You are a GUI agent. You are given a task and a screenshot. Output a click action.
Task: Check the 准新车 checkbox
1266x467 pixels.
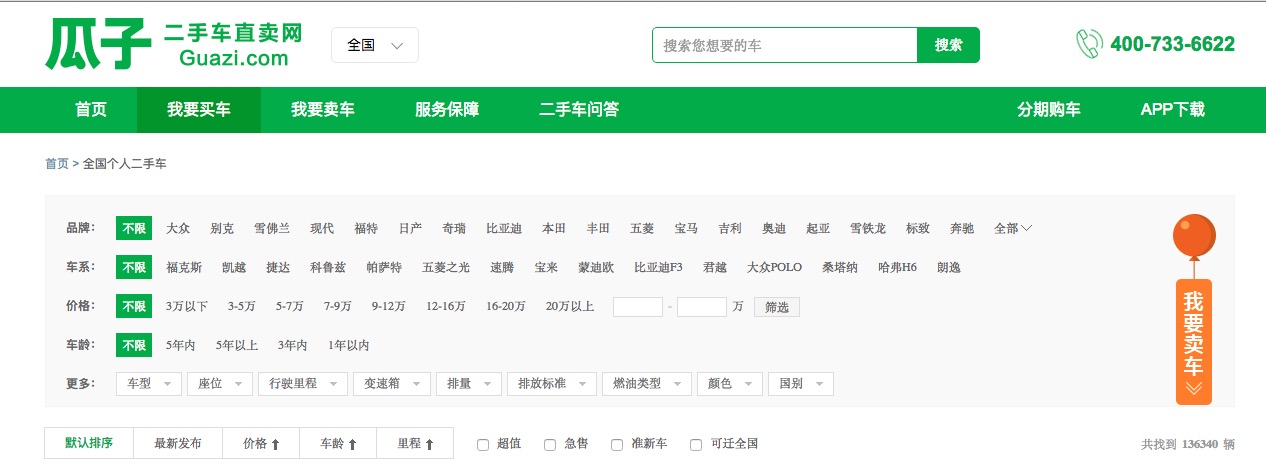617,444
